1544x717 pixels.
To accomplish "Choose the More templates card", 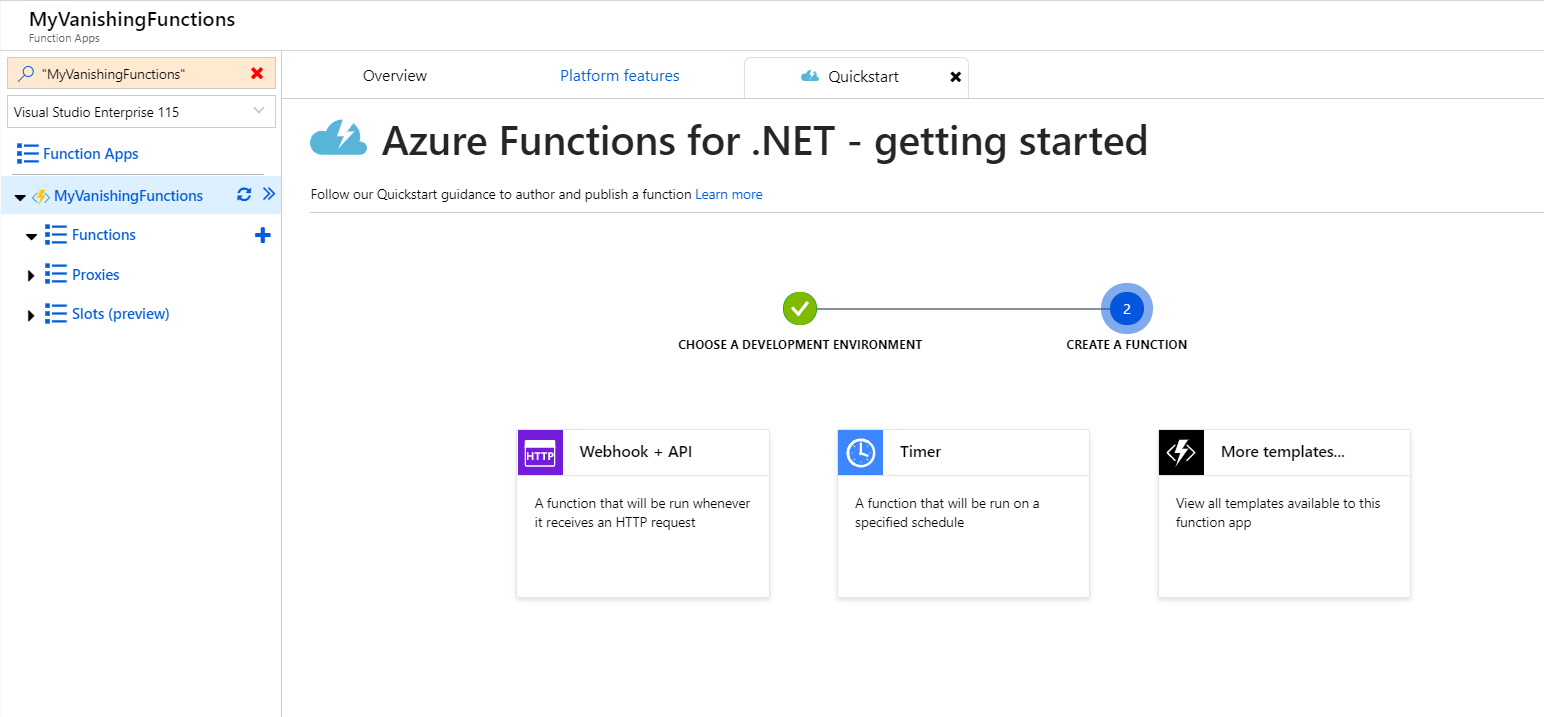I will (x=1284, y=514).
